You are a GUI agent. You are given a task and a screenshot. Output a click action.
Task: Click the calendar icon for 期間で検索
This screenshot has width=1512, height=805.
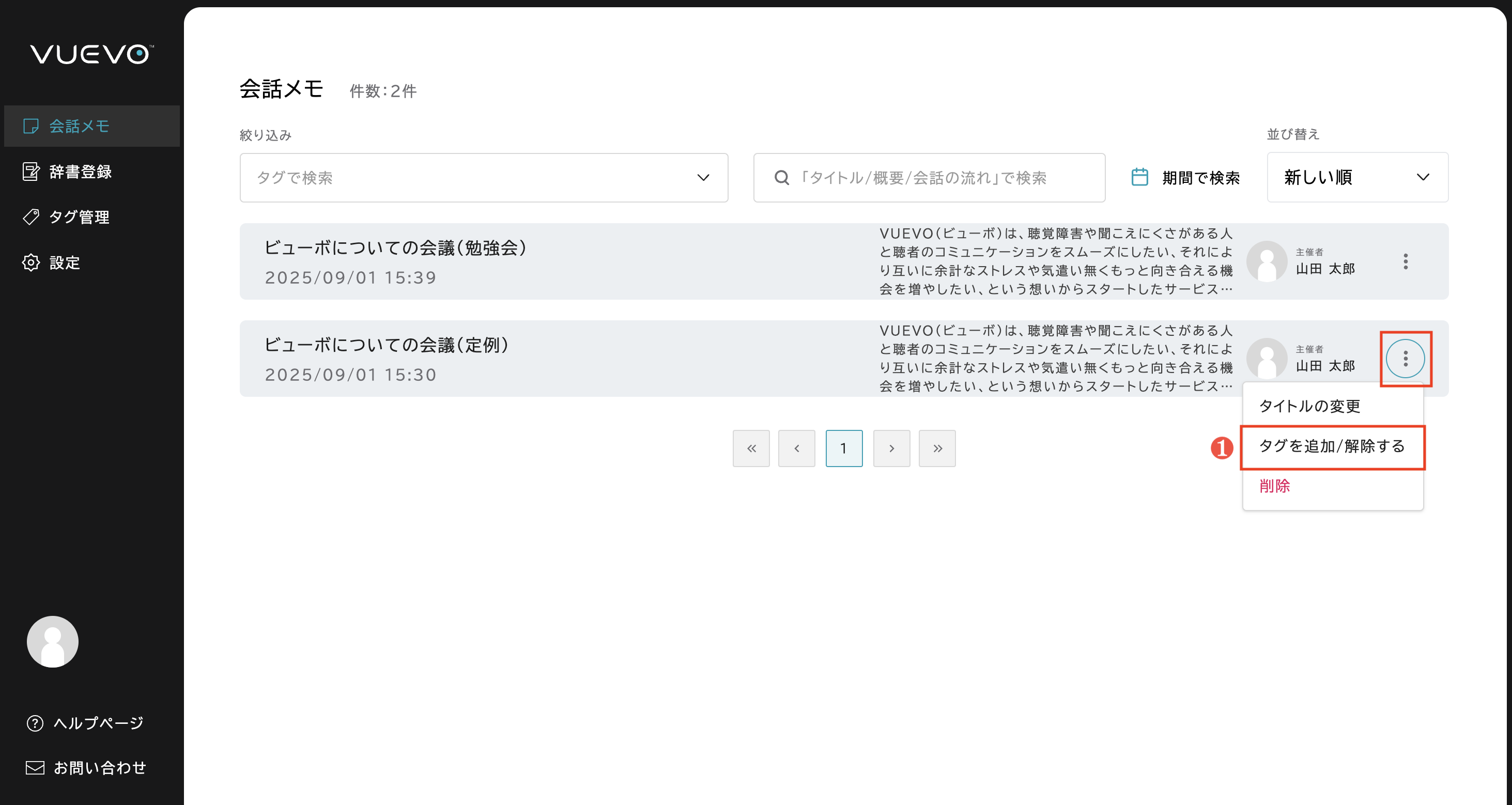click(x=1139, y=177)
